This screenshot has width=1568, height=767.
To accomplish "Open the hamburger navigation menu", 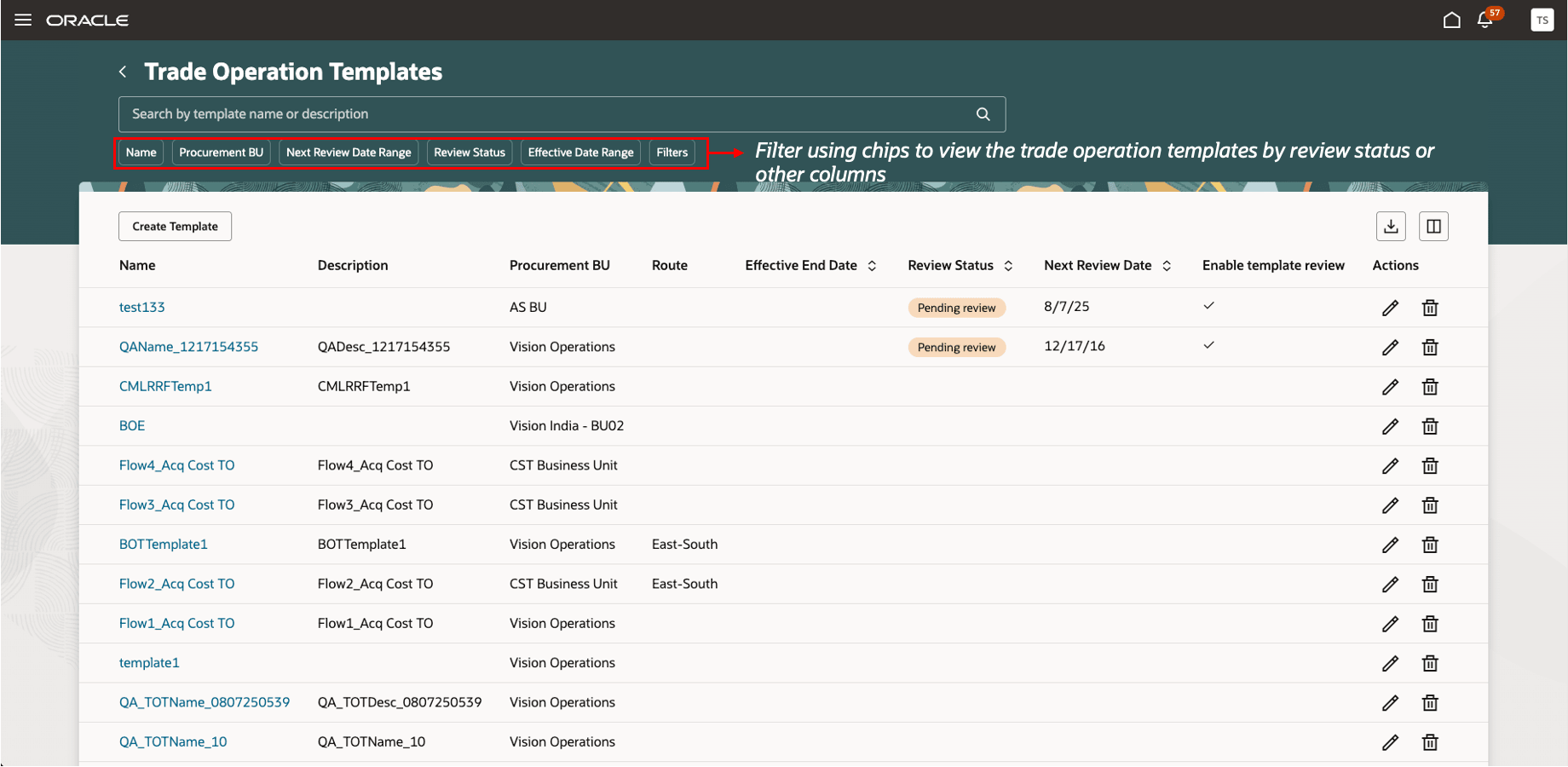I will [x=23, y=20].
